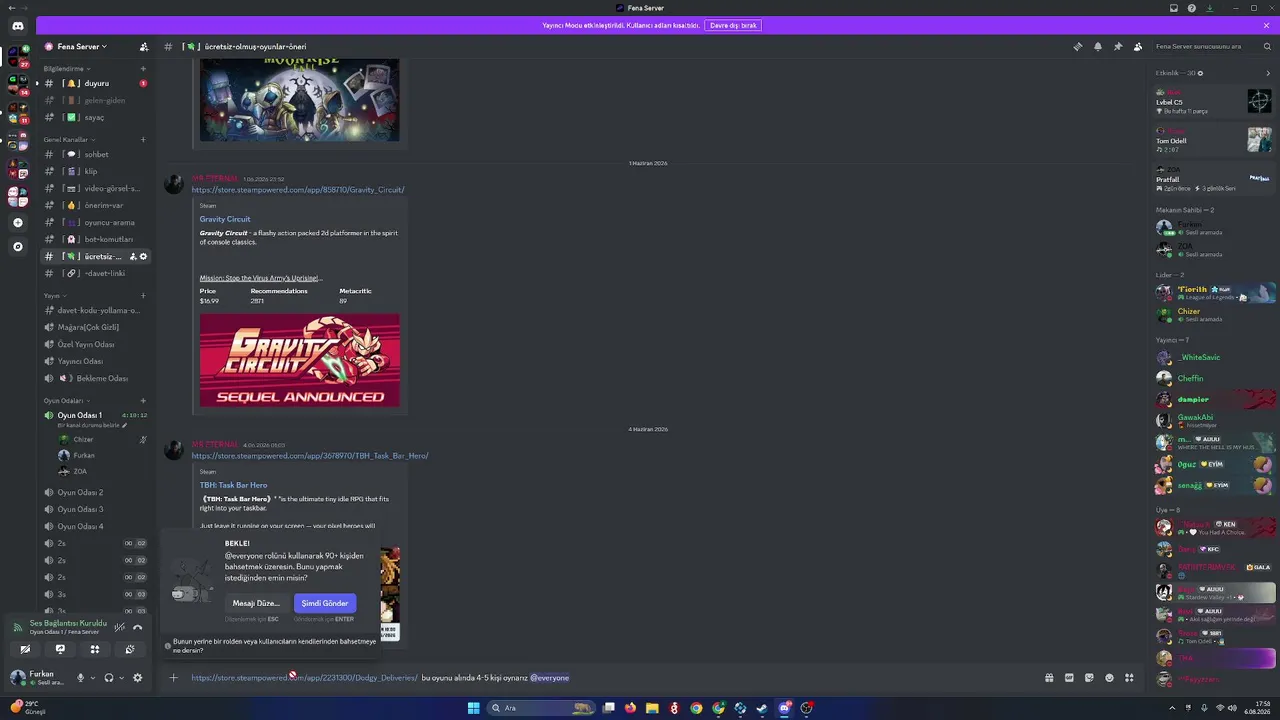Open Discord help icon
The height and width of the screenshot is (720, 1280).
tap(1192, 8)
